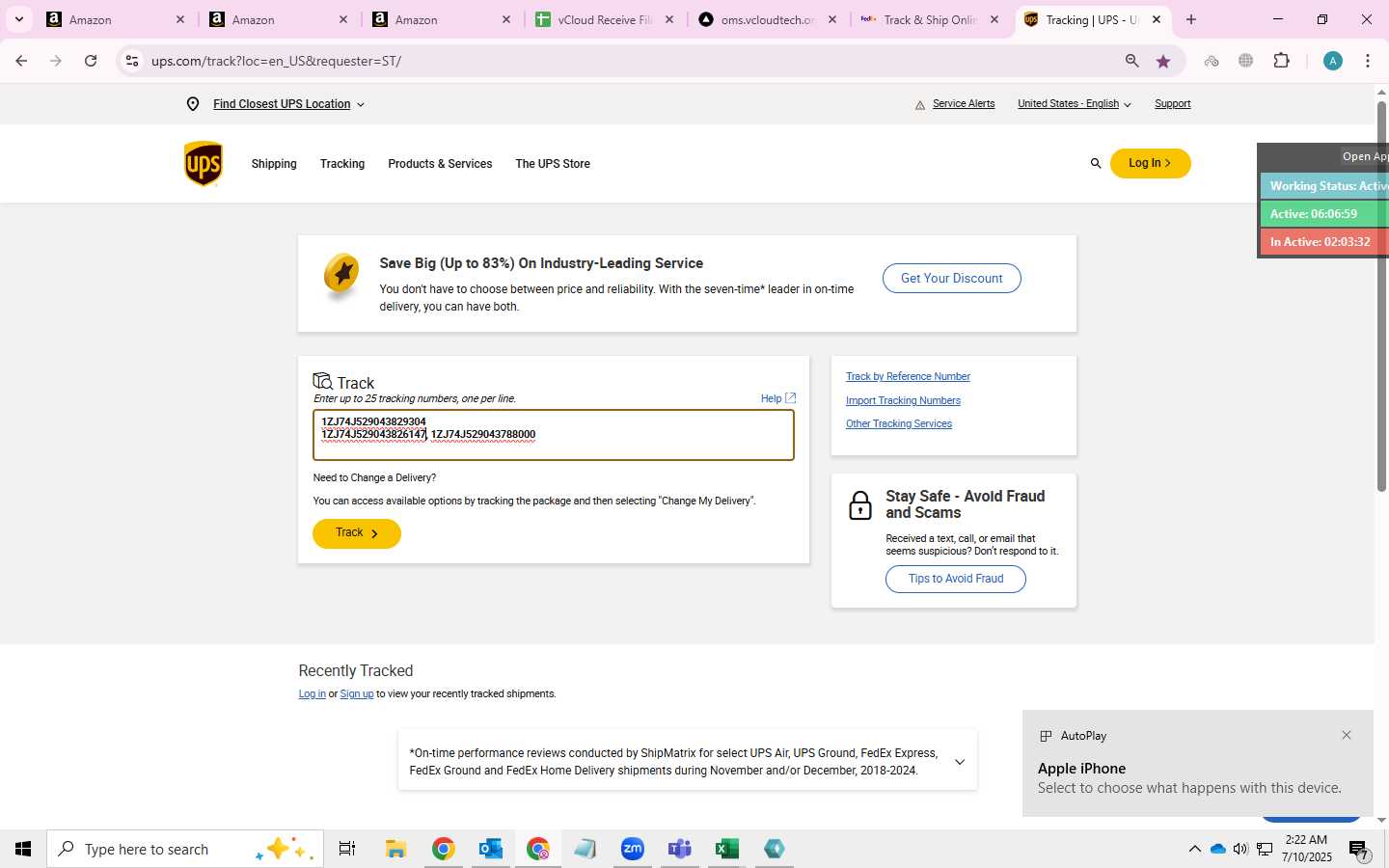Click the Log in link under Recently Tracked
The image size is (1389, 868).
coord(312,694)
